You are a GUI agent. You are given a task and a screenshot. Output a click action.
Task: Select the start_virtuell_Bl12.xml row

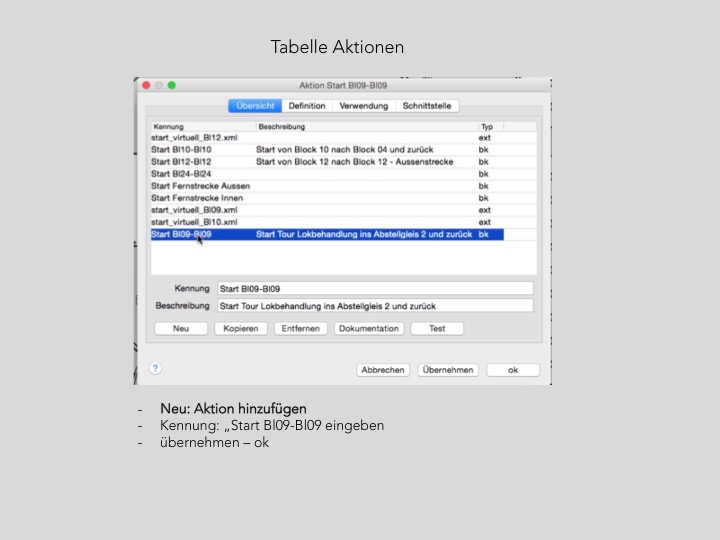tap(194, 137)
